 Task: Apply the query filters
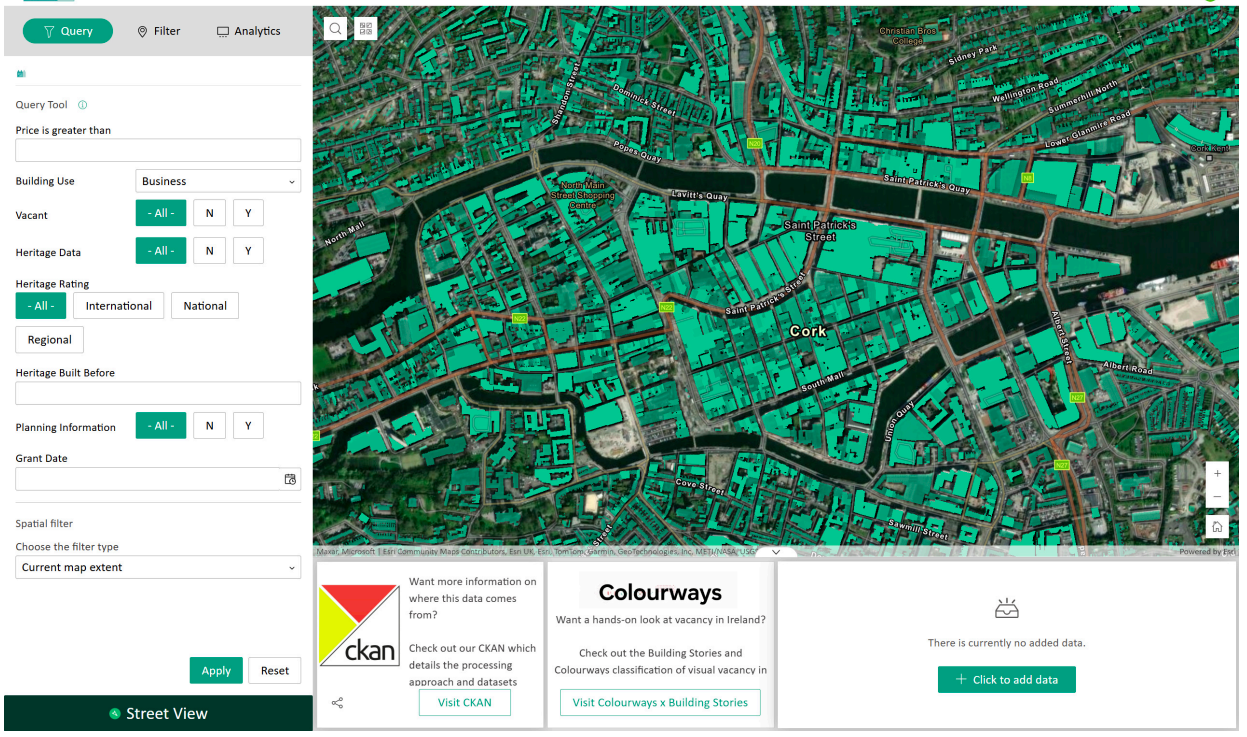(x=216, y=670)
